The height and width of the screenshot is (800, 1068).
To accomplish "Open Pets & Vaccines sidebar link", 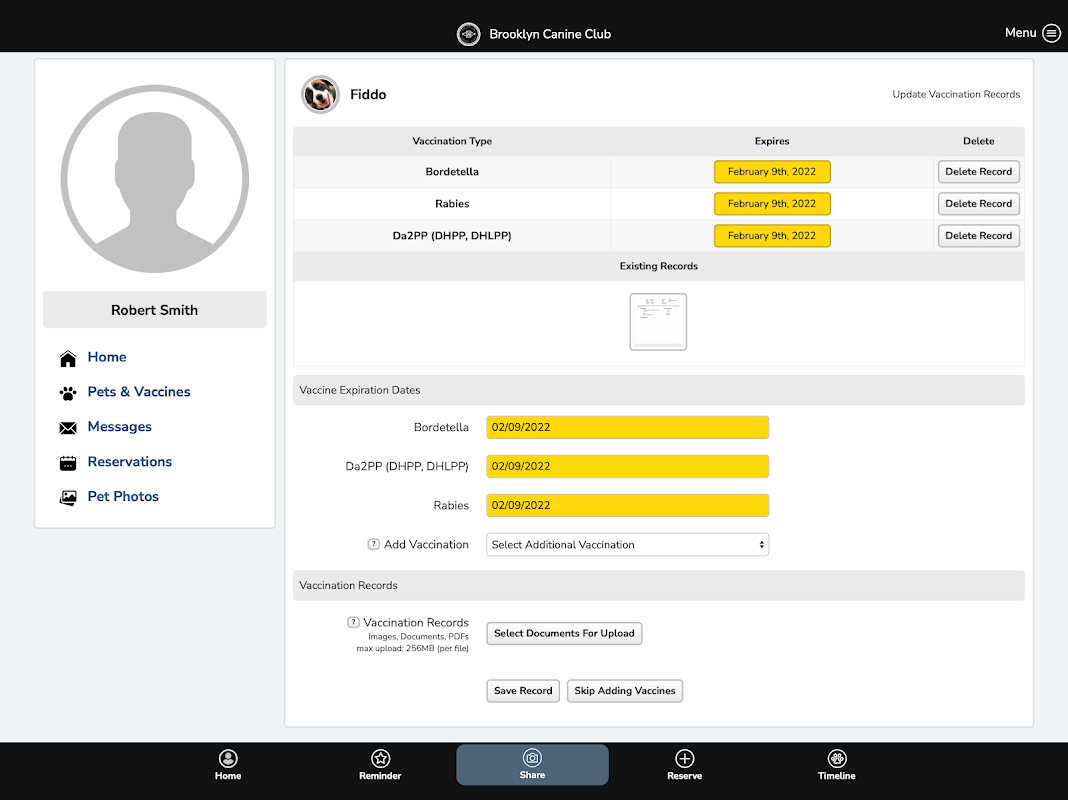I will [x=139, y=391].
